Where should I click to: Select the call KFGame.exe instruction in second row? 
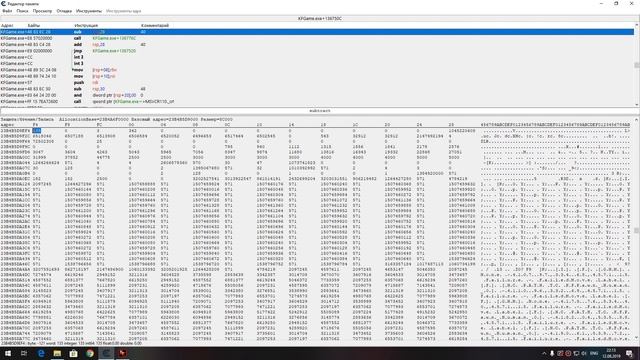click(x=317, y=38)
